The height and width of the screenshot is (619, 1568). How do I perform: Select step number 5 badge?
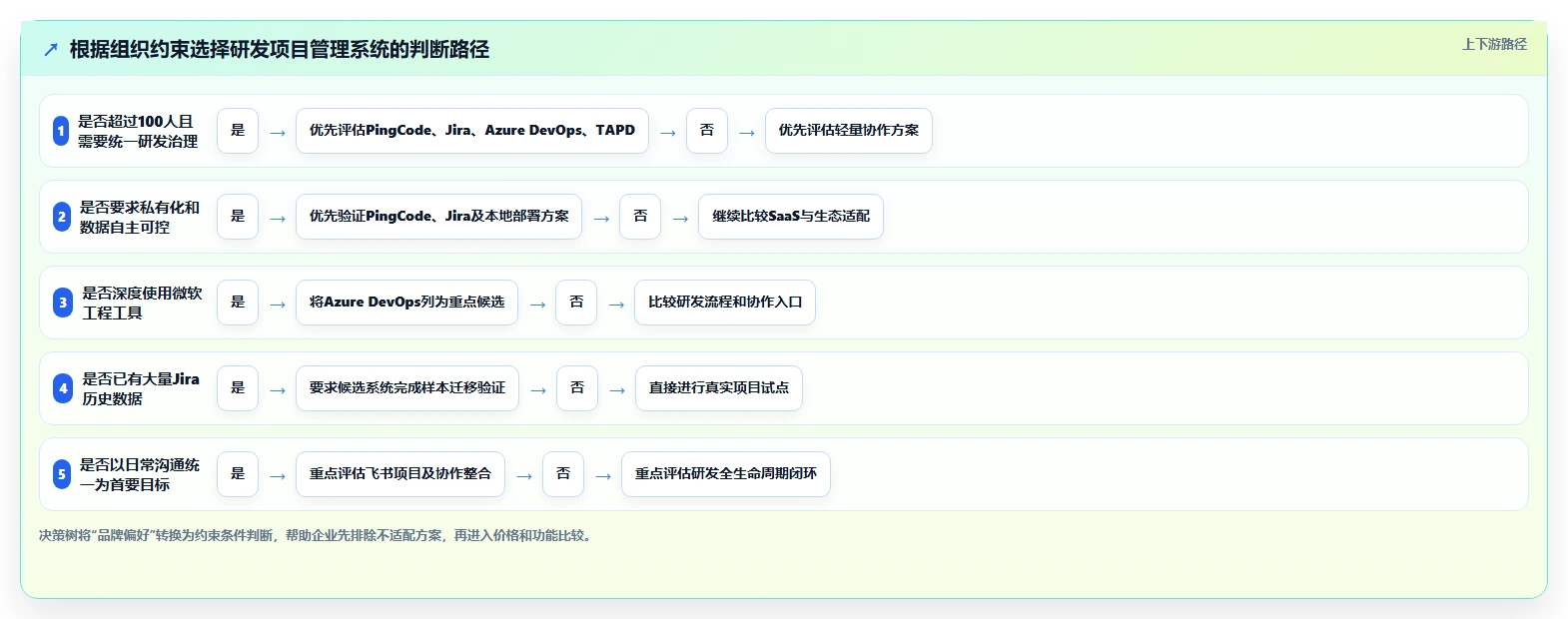62,474
